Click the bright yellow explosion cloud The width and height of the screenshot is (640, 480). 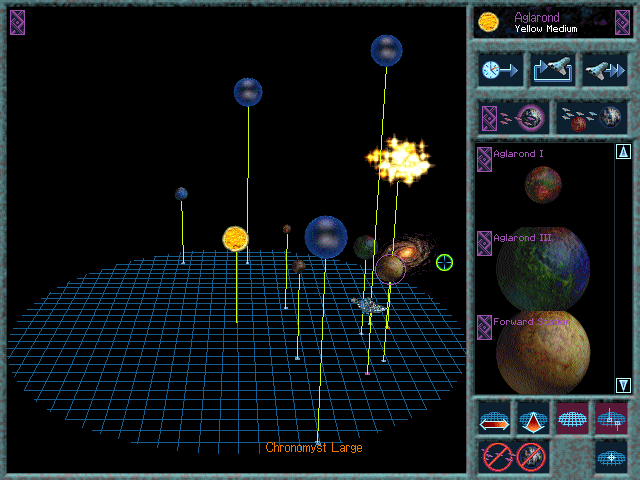coord(400,160)
